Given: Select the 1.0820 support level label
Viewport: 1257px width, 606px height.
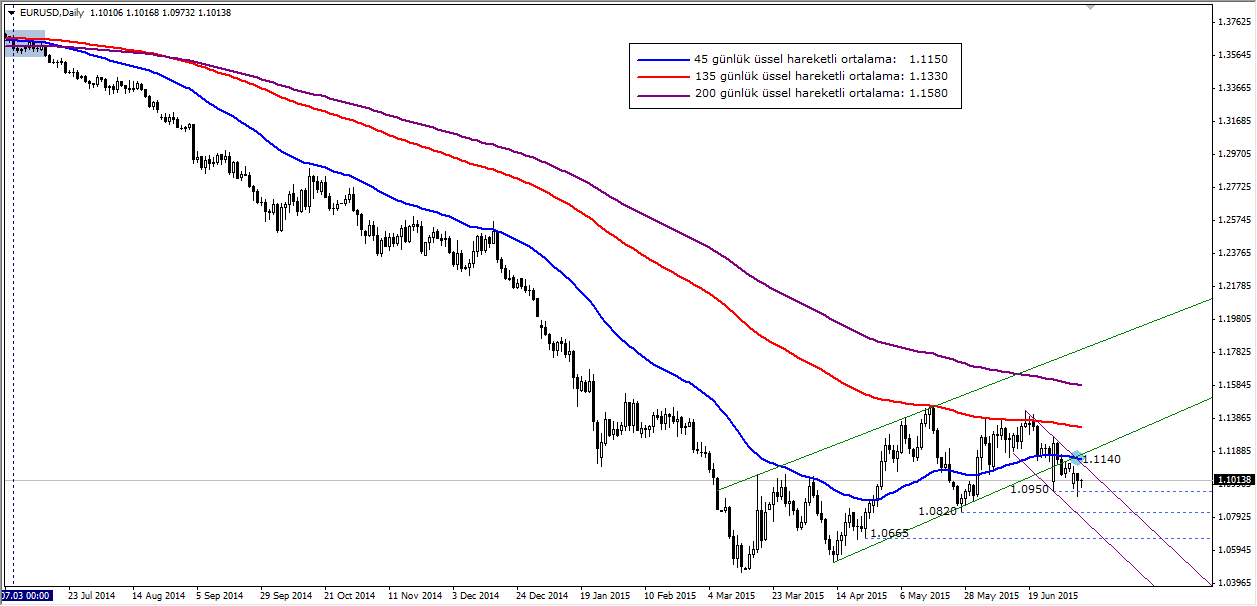Looking at the screenshot, I should click(x=938, y=510).
